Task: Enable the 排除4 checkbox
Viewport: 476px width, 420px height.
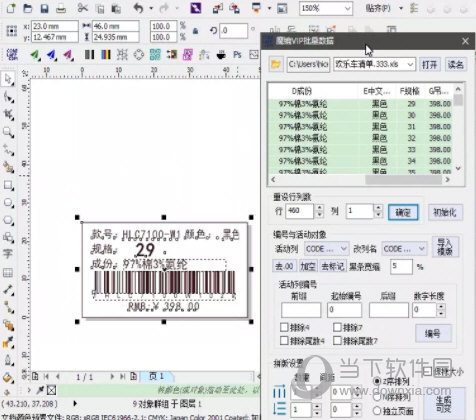Action: [x=284, y=327]
